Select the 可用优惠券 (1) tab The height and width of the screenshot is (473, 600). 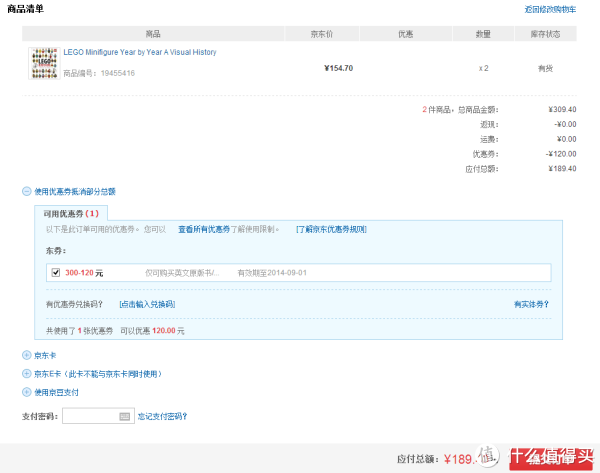(71, 214)
